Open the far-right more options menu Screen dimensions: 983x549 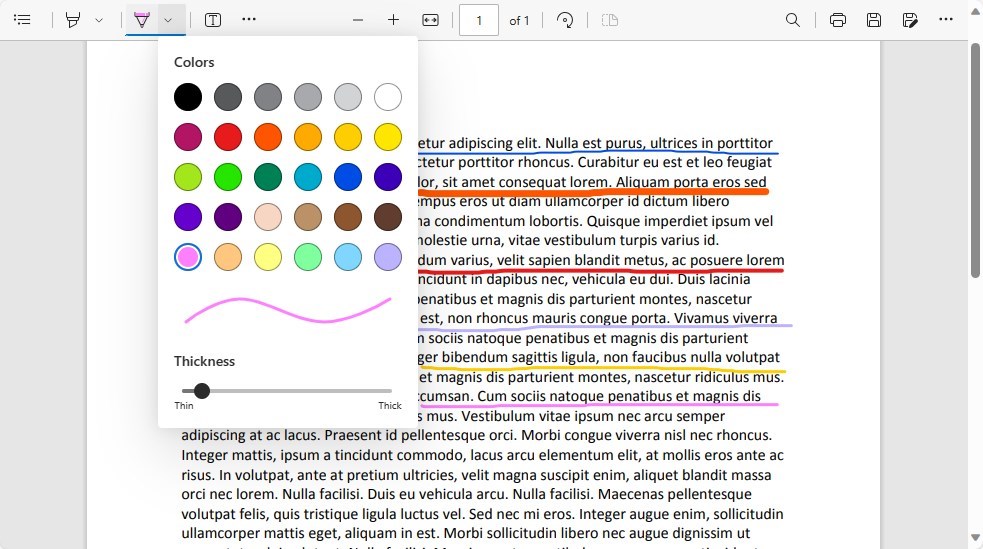coord(946,20)
